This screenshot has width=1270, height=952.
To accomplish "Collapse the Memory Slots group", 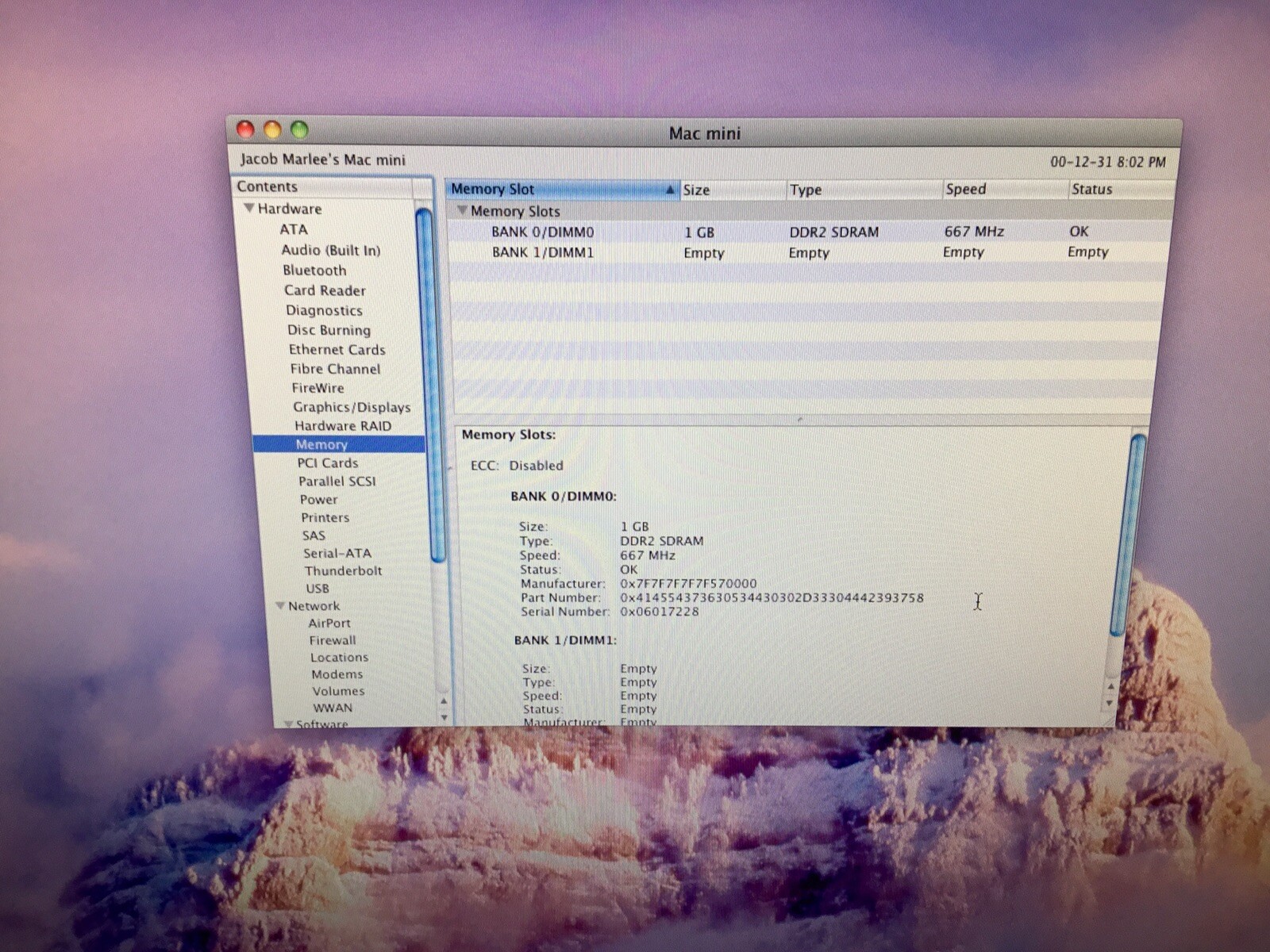I will pos(463,211).
